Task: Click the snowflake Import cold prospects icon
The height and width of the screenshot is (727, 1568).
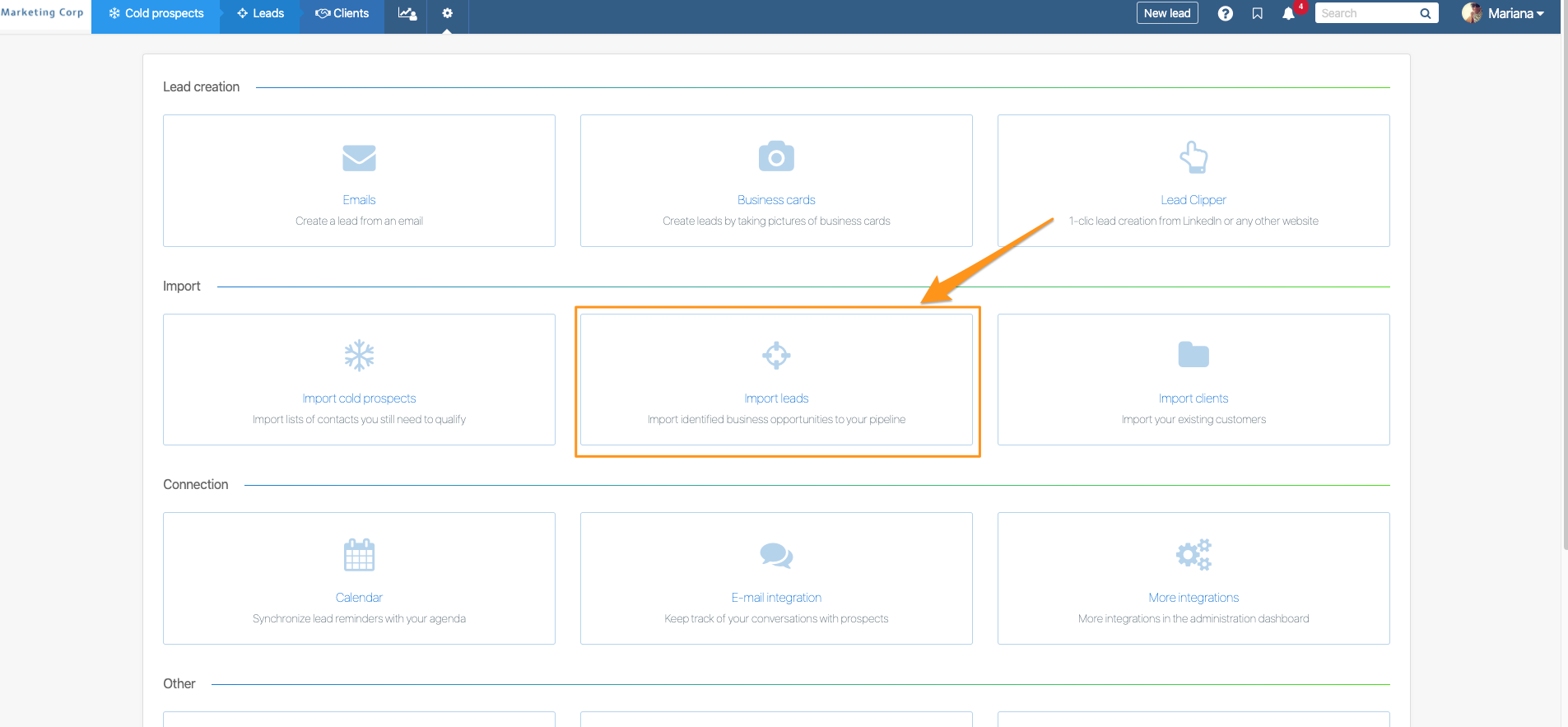Action: pos(359,356)
